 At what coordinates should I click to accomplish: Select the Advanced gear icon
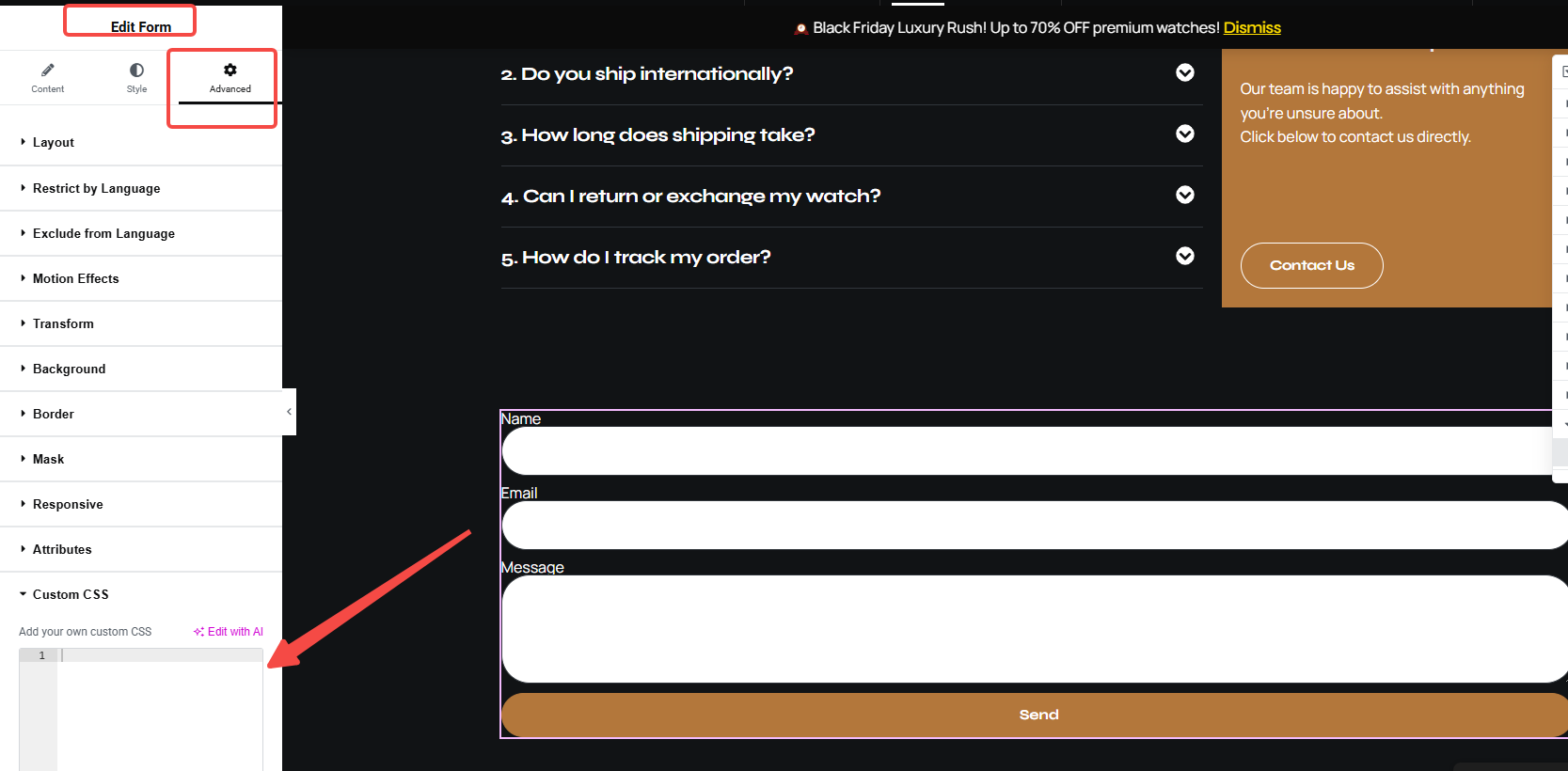230,70
